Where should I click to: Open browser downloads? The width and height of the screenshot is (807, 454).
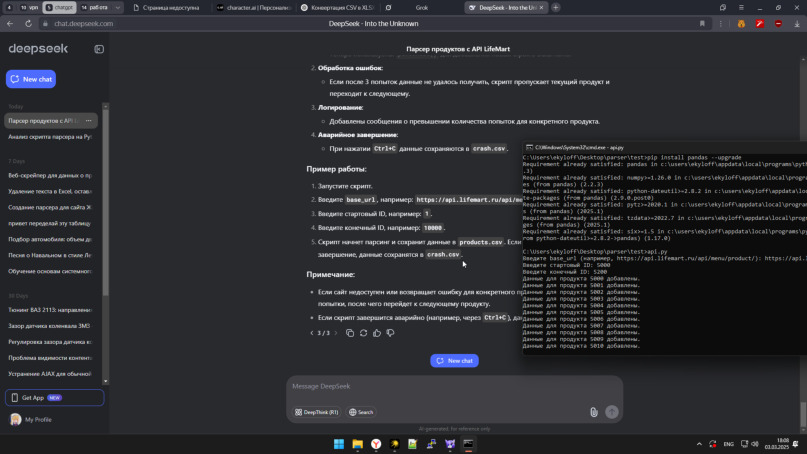pyautogui.click(x=797, y=24)
